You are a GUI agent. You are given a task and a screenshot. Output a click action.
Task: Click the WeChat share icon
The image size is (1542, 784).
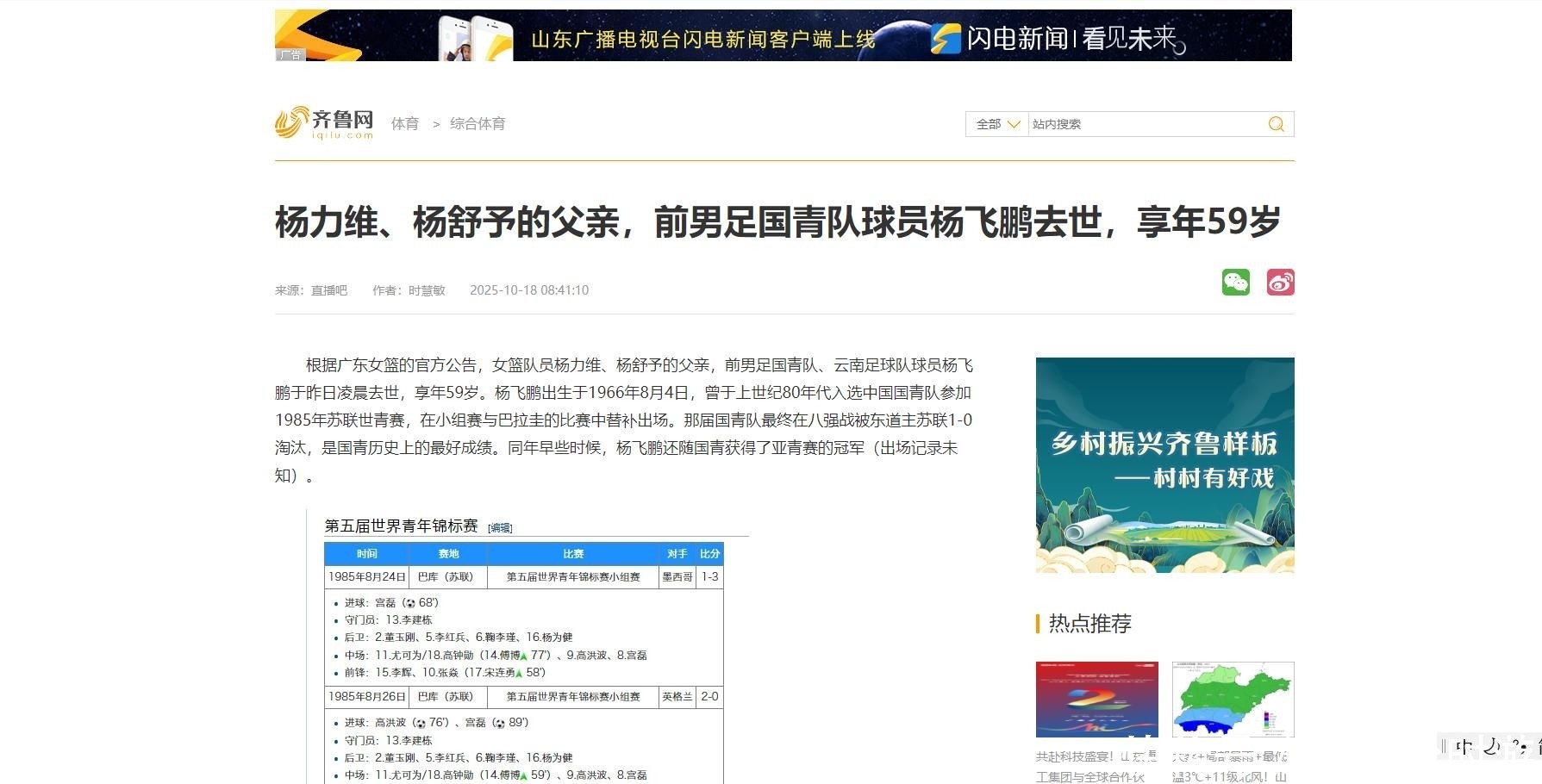point(1235,283)
